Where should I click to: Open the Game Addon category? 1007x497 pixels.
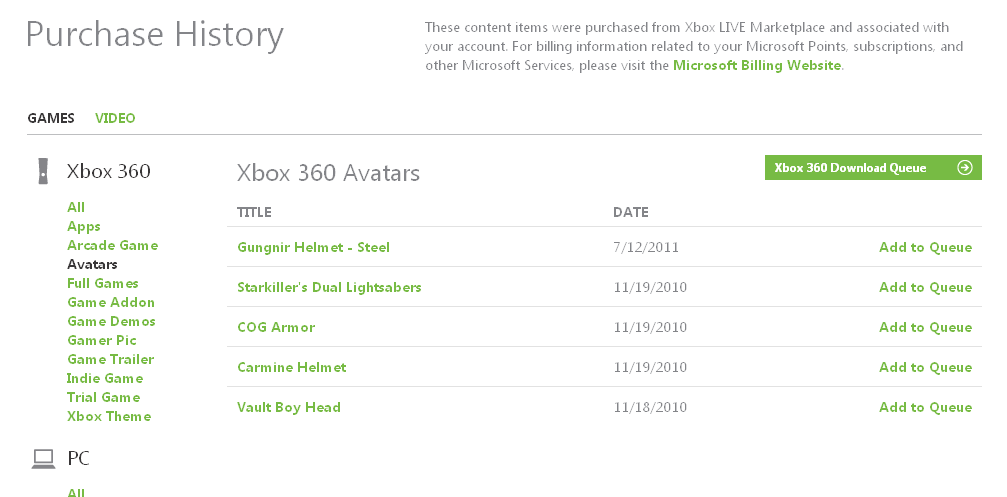click(x=111, y=302)
